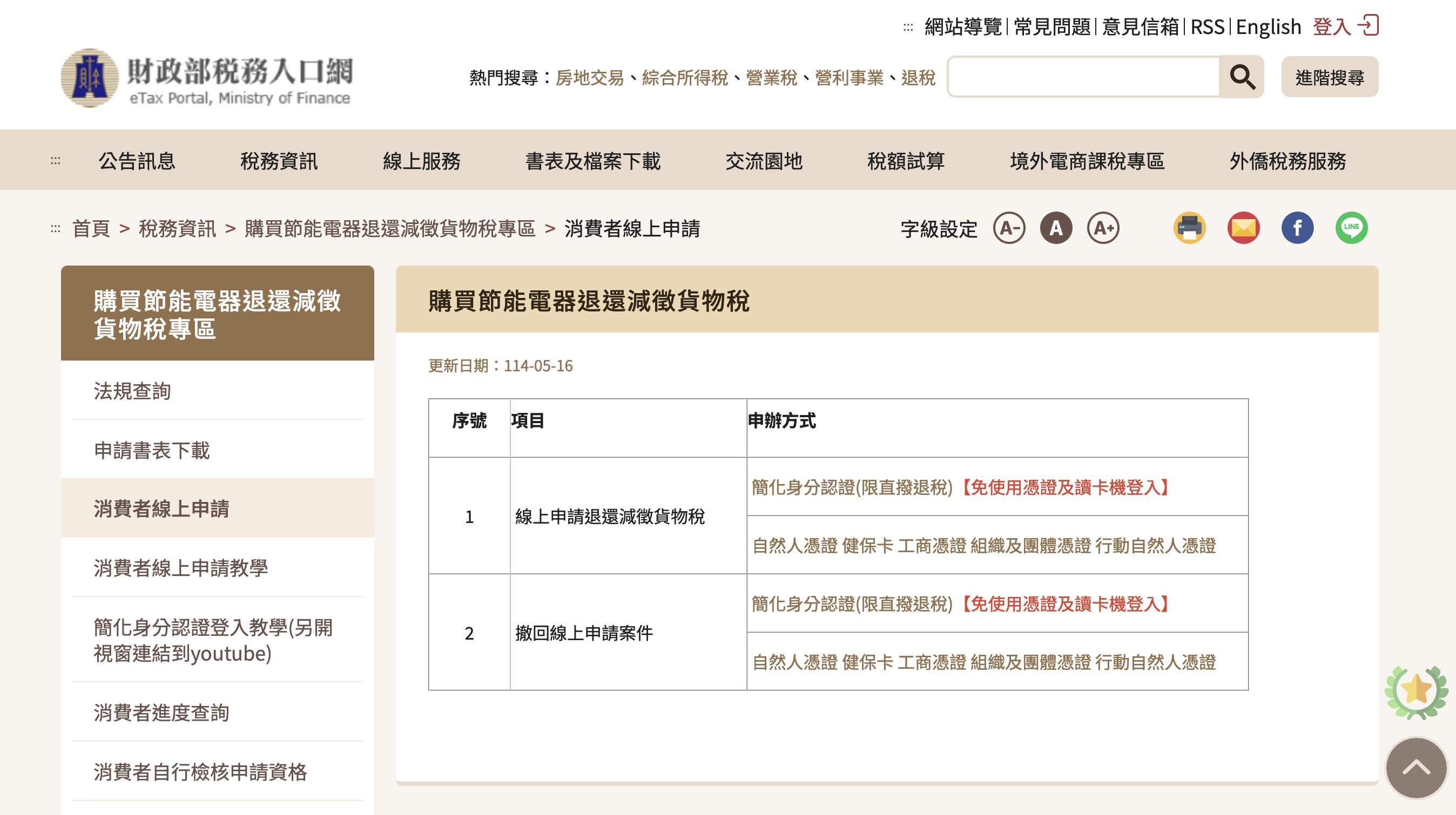The height and width of the screenshot is (815, 1456).
Task: Click 健保卡 in row 1
Action: coord(868,546)
